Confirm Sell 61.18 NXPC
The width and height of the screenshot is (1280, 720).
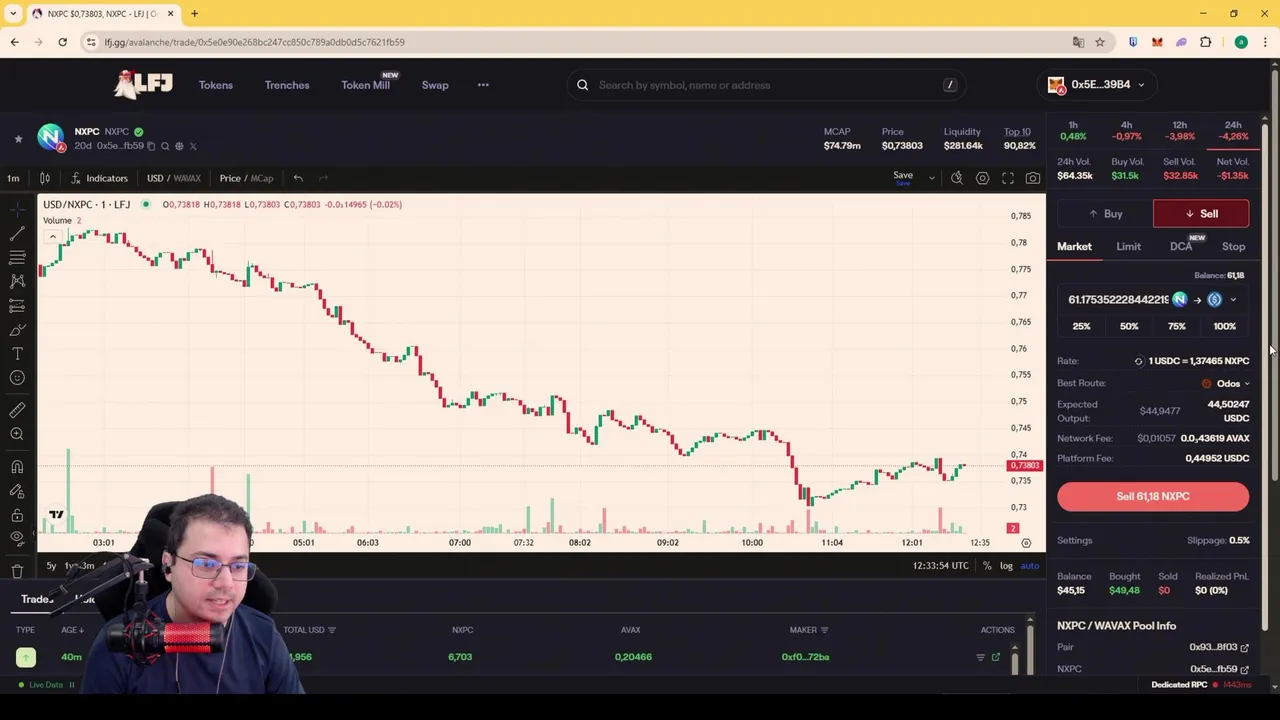click(1153, 496)
